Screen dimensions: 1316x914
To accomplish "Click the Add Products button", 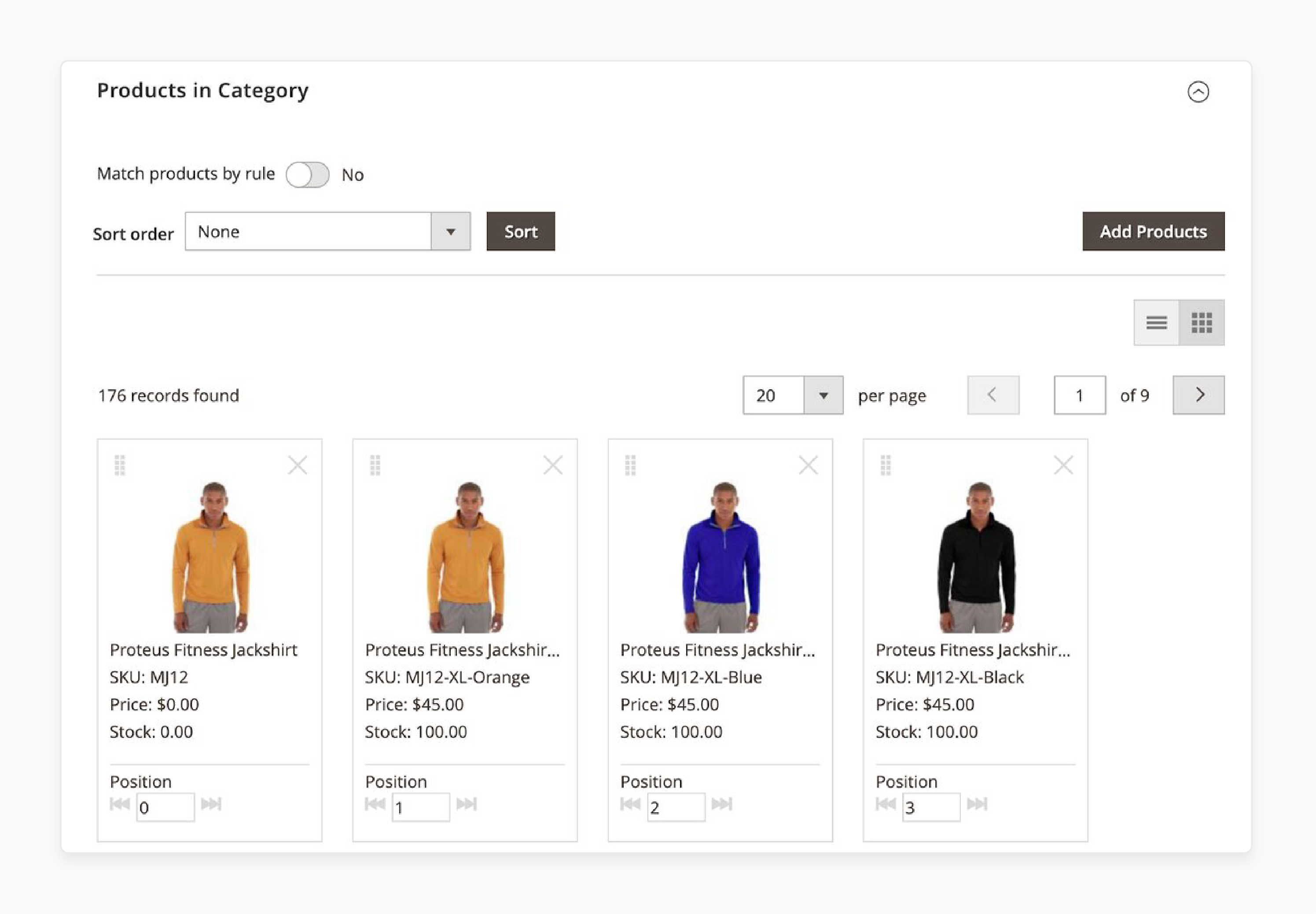I will pyautogui.click(x=1153, y=232).
